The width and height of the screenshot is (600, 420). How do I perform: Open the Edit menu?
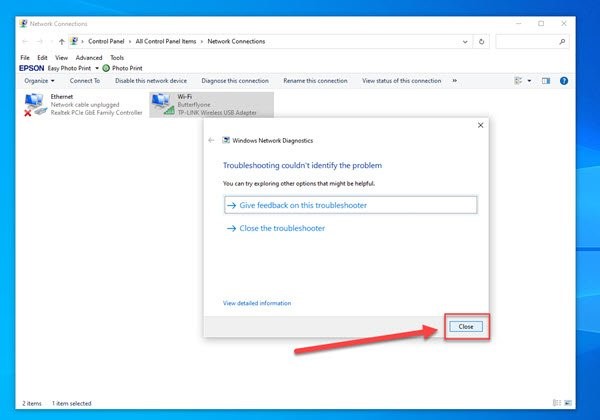[42, 58]
